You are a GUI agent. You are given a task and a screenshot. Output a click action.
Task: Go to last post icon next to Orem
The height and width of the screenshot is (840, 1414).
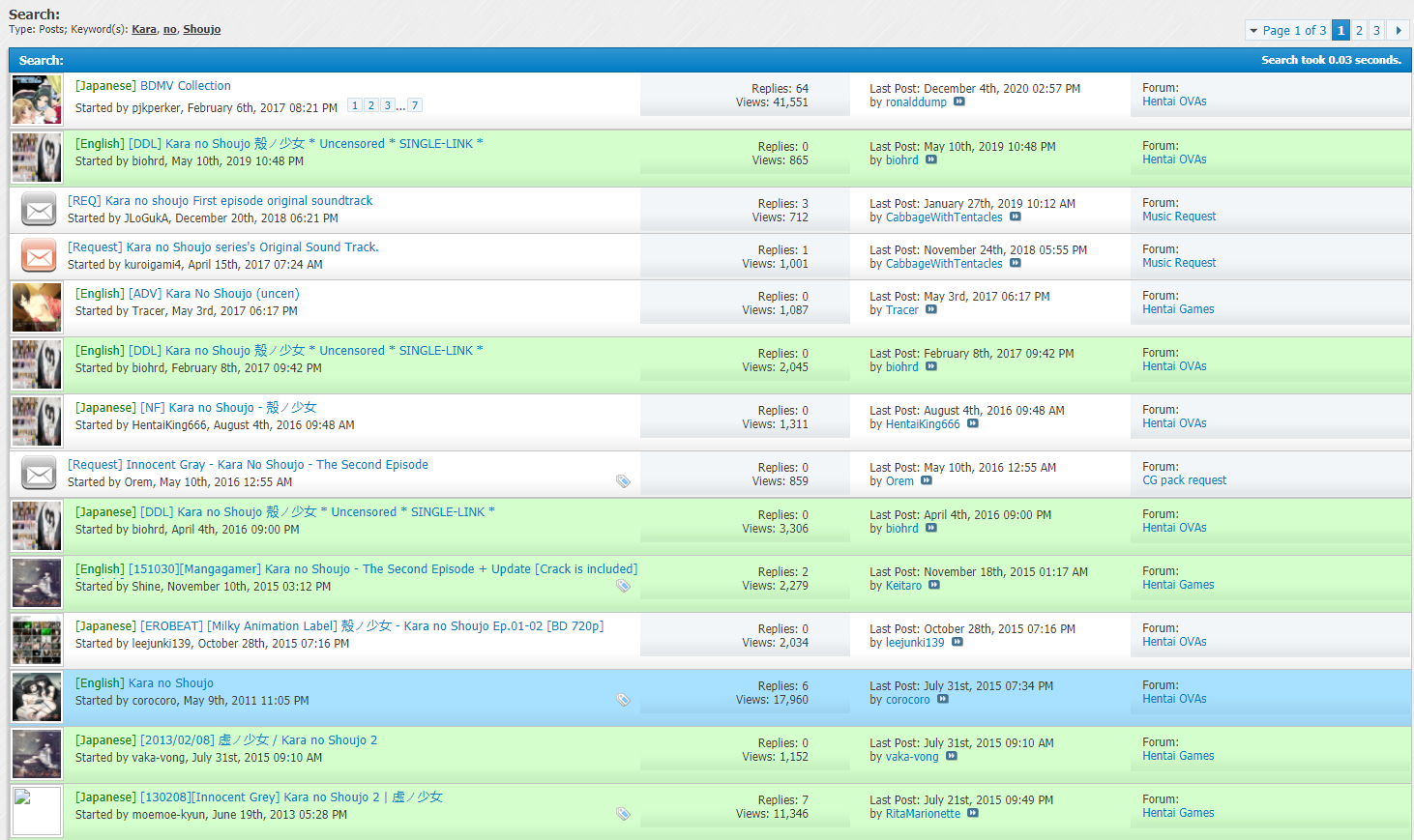tap(927, 480)
